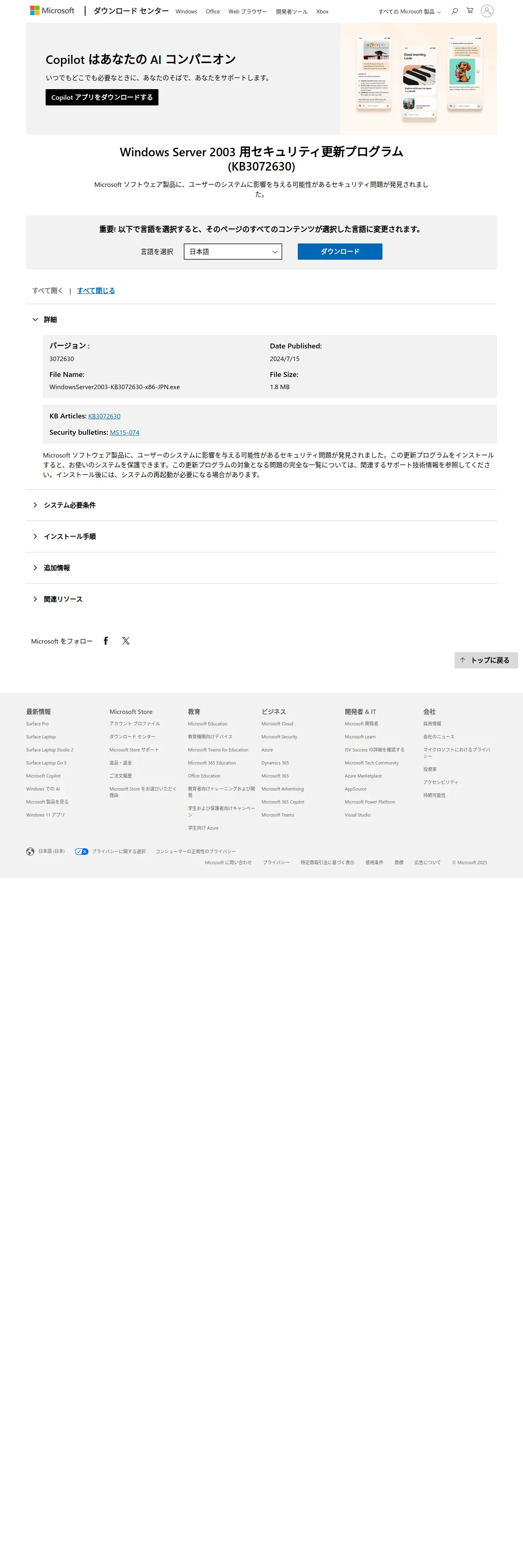Open the MS15-074 bulletin link

point(125,433)
